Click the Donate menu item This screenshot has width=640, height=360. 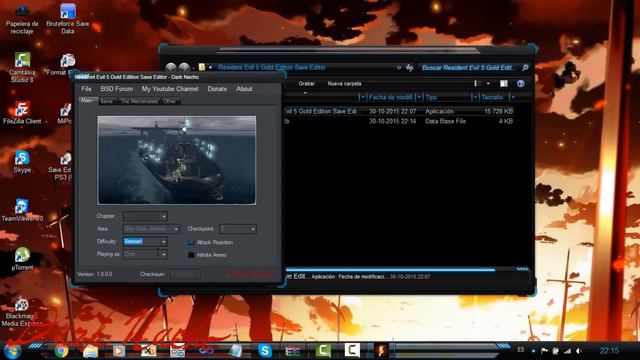217,89
